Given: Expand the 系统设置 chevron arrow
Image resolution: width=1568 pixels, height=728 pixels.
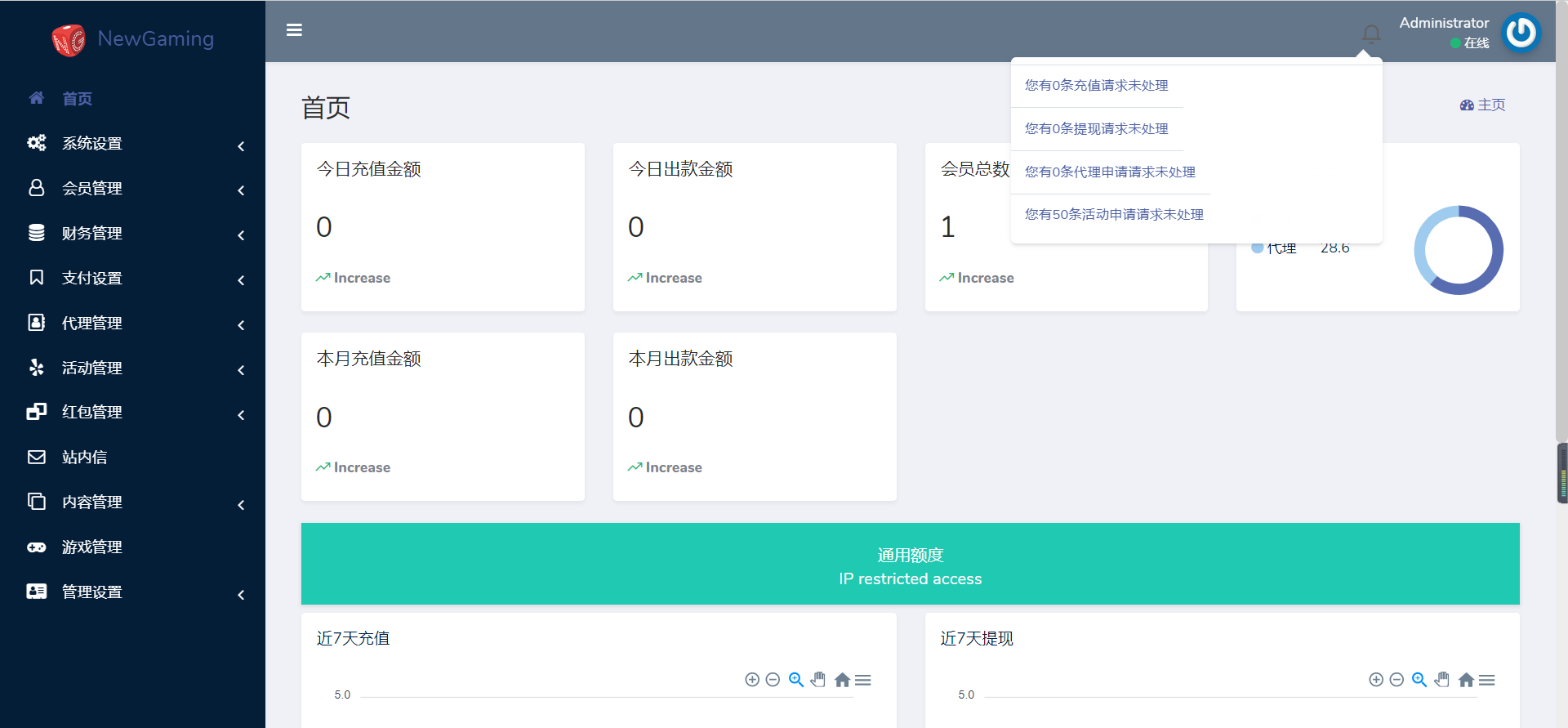Looking at the screenshot, I should point(241,146).
